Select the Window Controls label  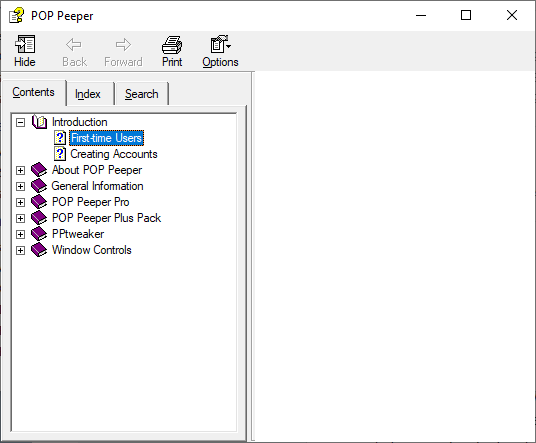[92, 250]
